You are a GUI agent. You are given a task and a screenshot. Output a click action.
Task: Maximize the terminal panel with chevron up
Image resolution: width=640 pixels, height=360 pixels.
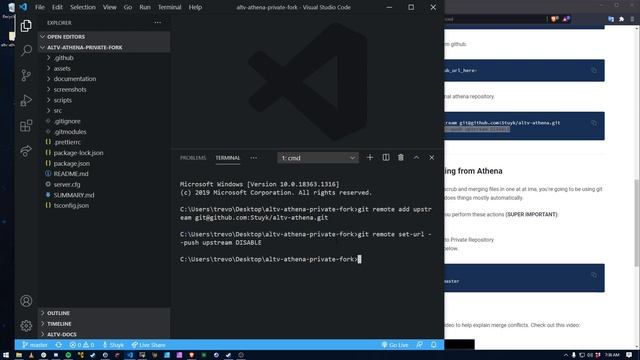tap(416, 158)
